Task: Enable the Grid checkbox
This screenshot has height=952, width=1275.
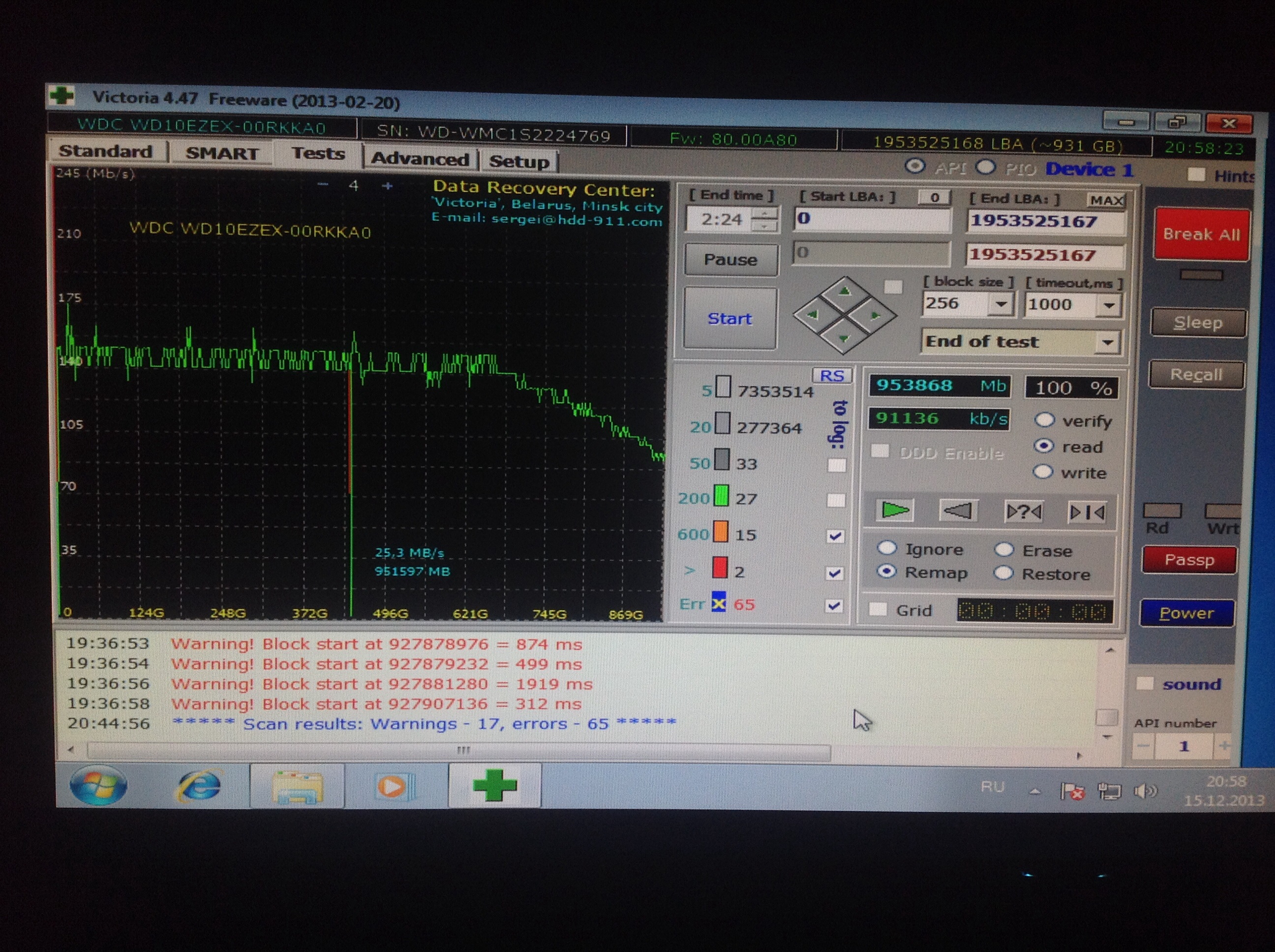Action: (878, 609)
